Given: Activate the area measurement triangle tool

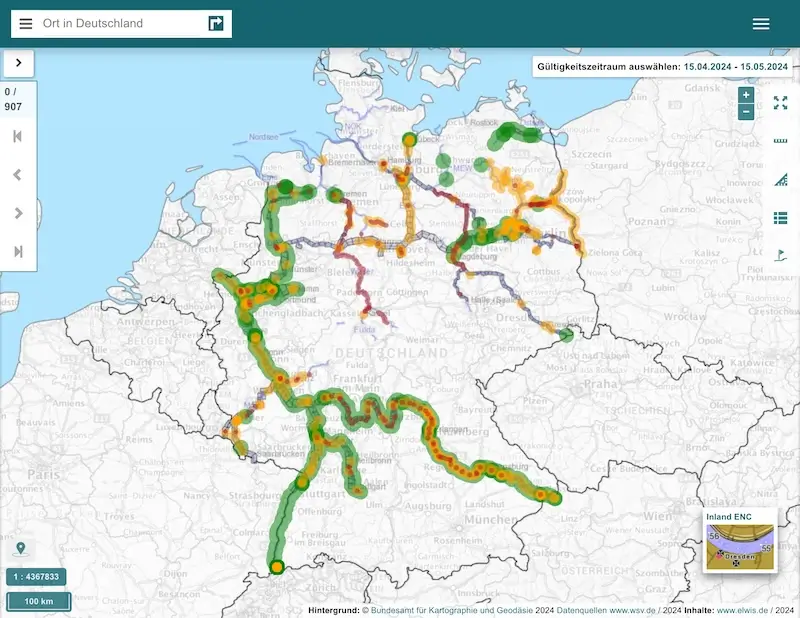Looking at the screenshot, I should (x=780, y=180).
